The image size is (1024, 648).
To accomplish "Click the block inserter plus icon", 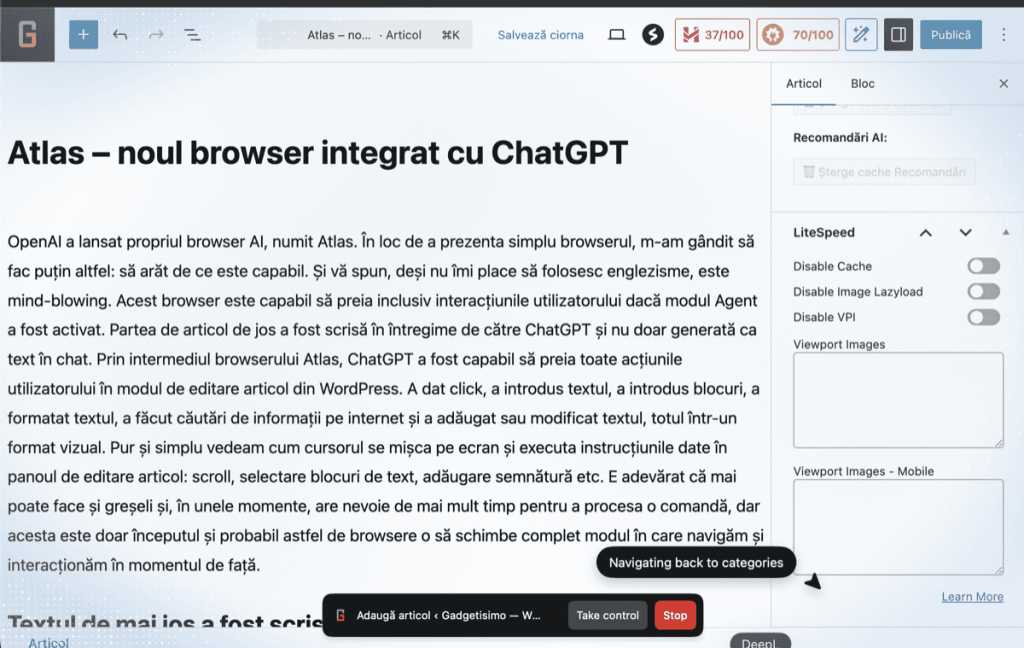I will click(83, 35).
